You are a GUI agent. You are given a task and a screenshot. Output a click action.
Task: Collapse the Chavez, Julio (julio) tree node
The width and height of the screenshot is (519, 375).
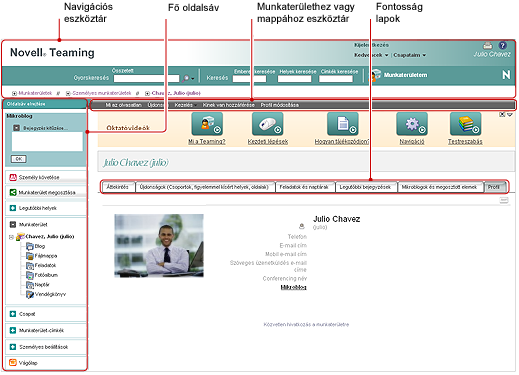[11, 237]
